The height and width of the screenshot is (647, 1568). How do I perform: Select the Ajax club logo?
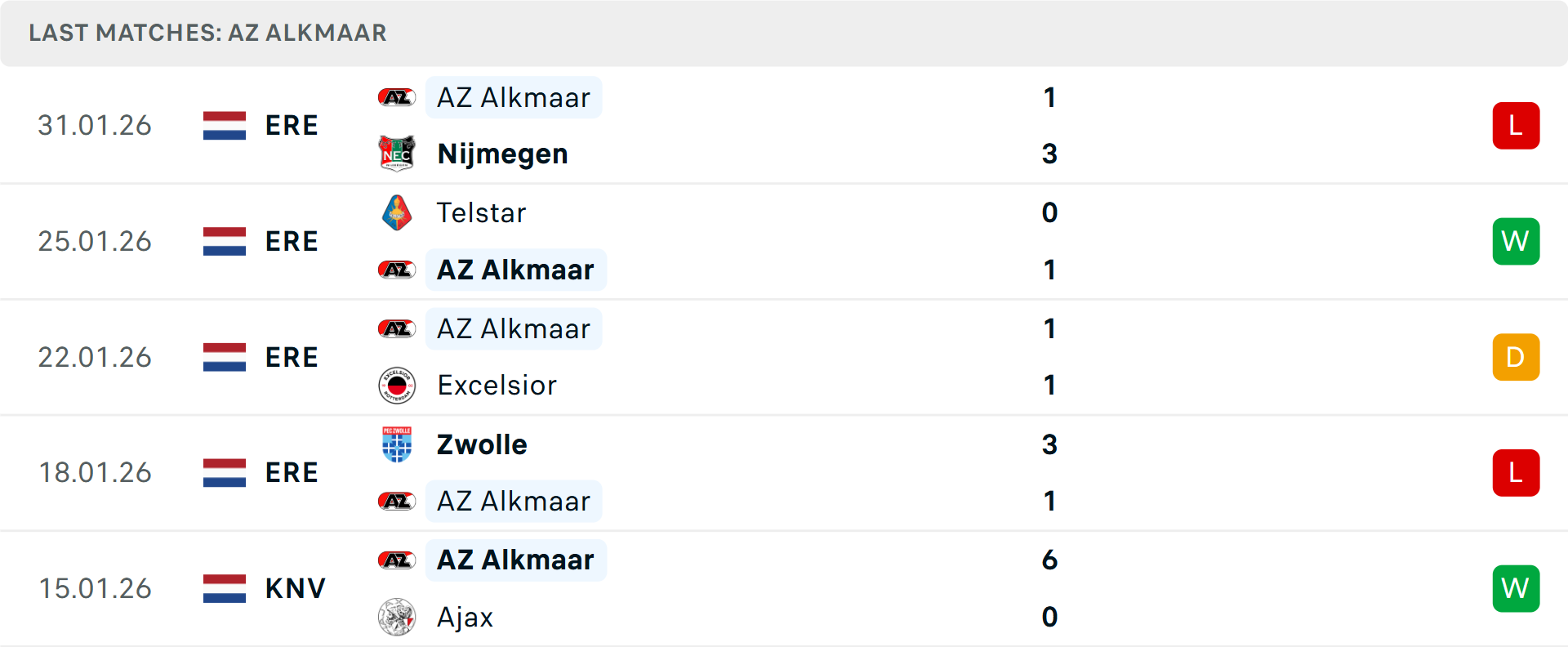(x=397, y=617)
